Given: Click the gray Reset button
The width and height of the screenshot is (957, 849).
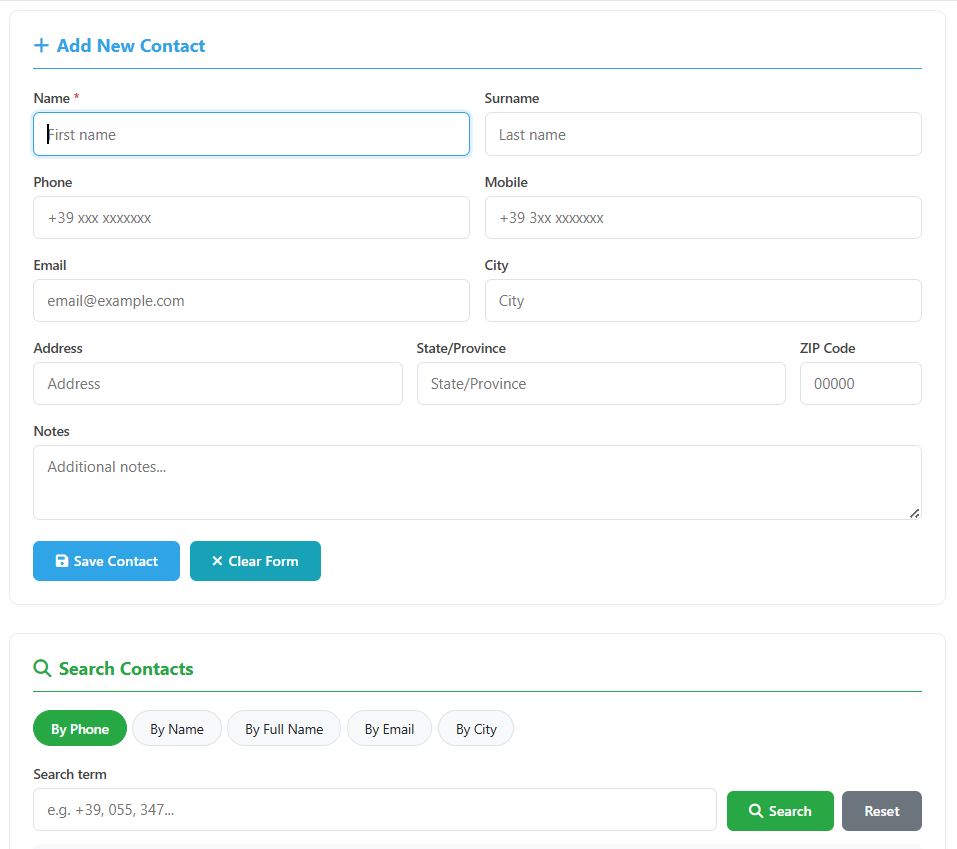Looking at the screenshot, I should click(x=881, y=810).
